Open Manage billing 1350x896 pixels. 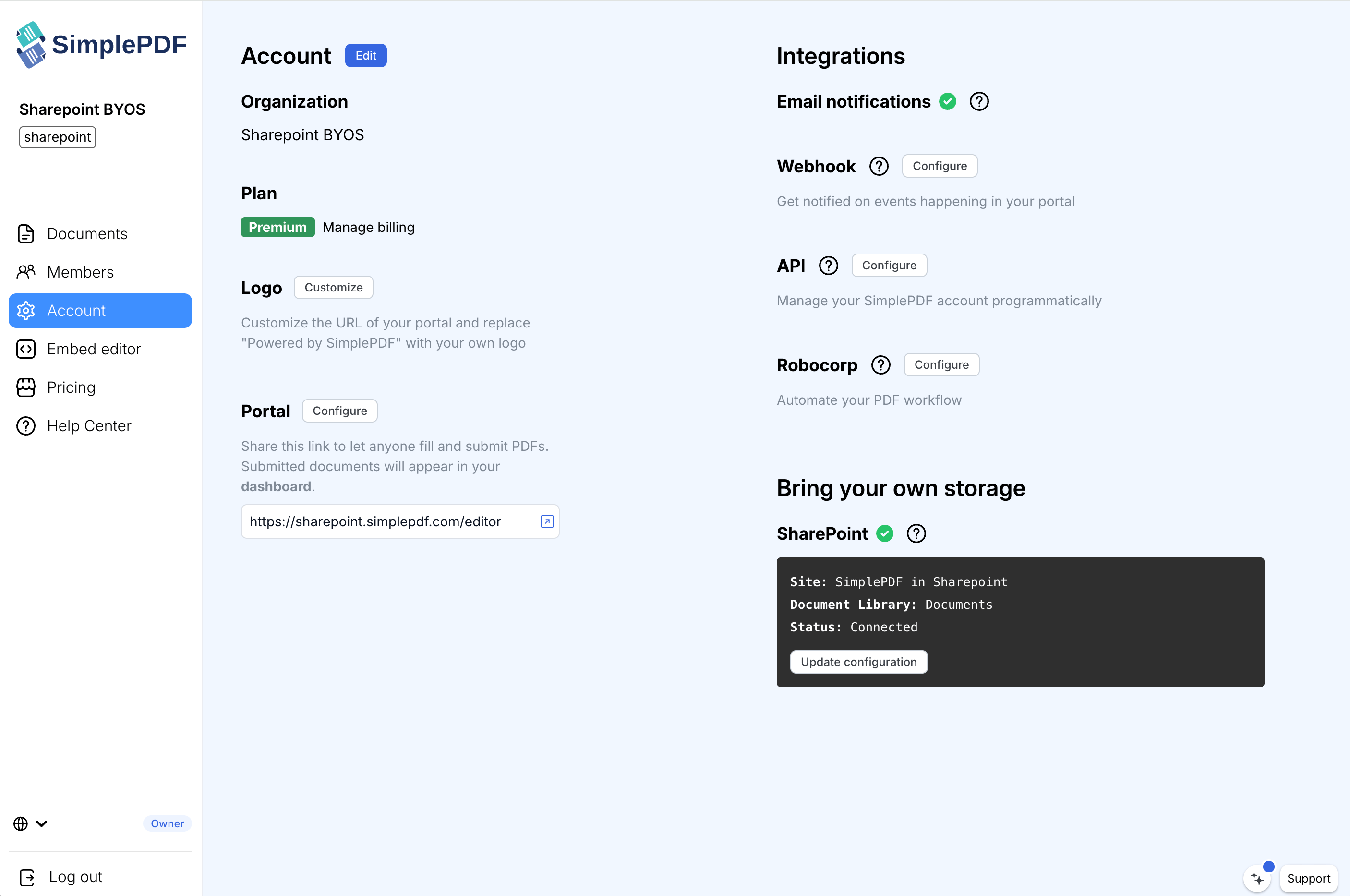click(368, 227)
